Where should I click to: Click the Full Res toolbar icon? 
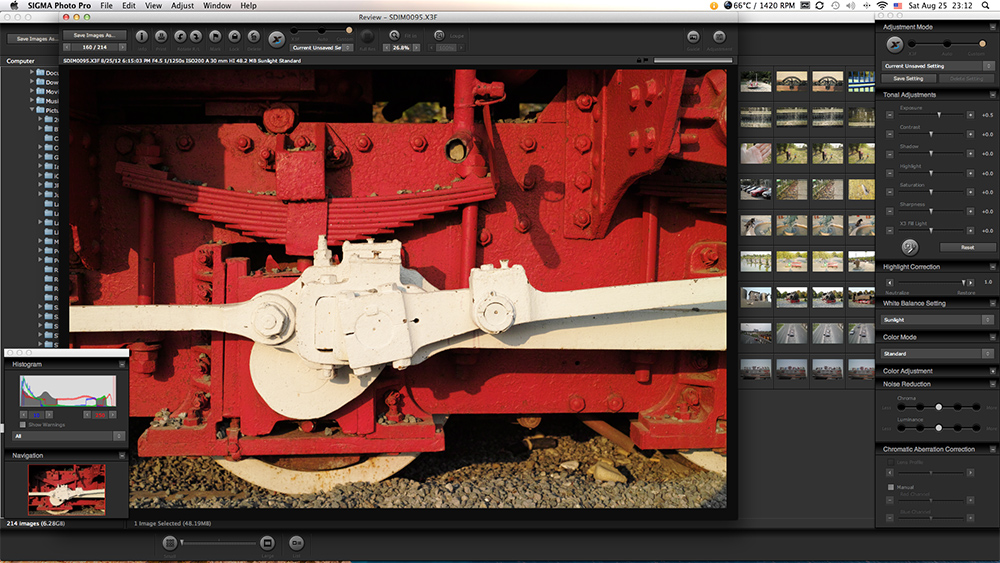click(367, 36)
